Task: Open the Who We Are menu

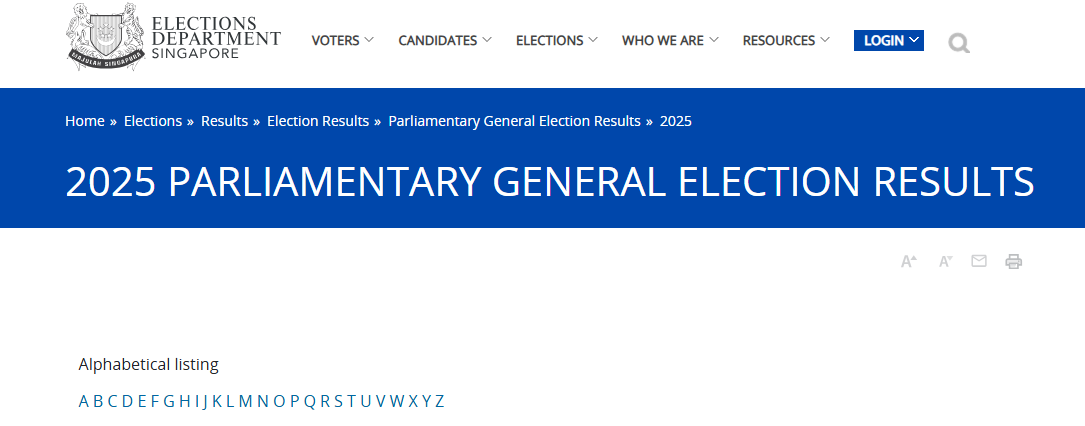Action: [x=670, y=41]
